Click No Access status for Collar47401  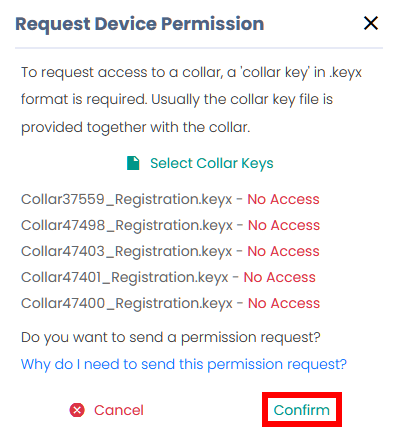pyautogui.click(x=280, y=277)
